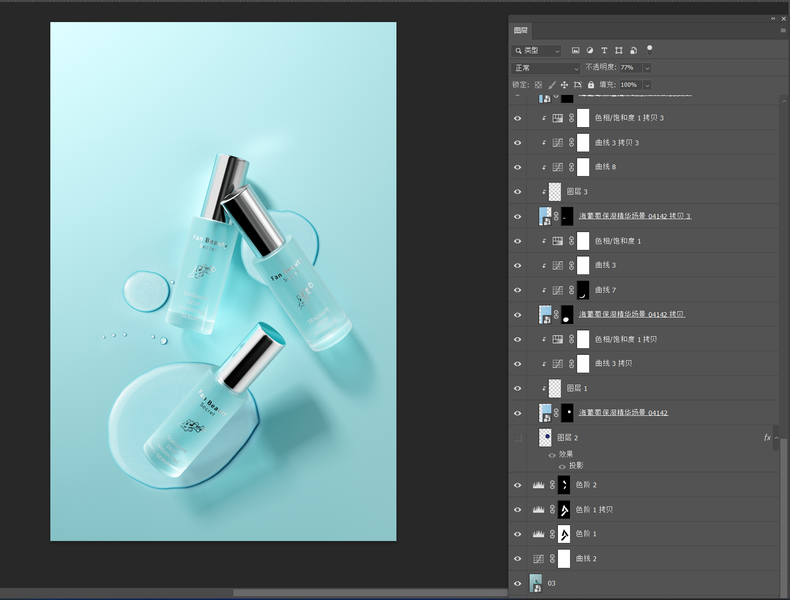Filter layers by text type
The width and height of the screenshot is (790, 600).
(604, 50)
